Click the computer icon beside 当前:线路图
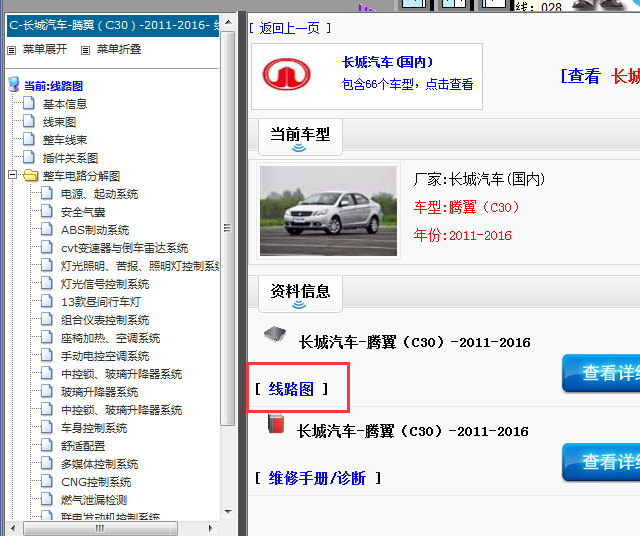The image size is (640, 536). (x=14, y=84)
